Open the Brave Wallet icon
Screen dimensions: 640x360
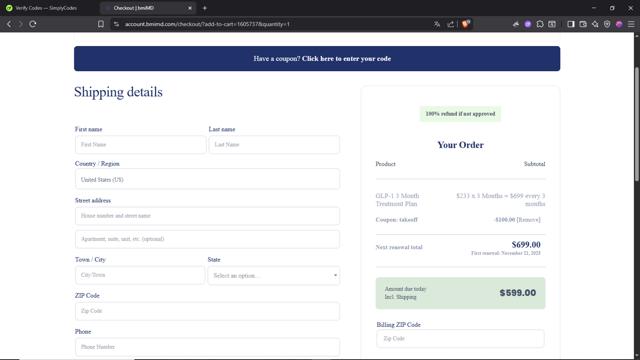[x=583, y=24]
